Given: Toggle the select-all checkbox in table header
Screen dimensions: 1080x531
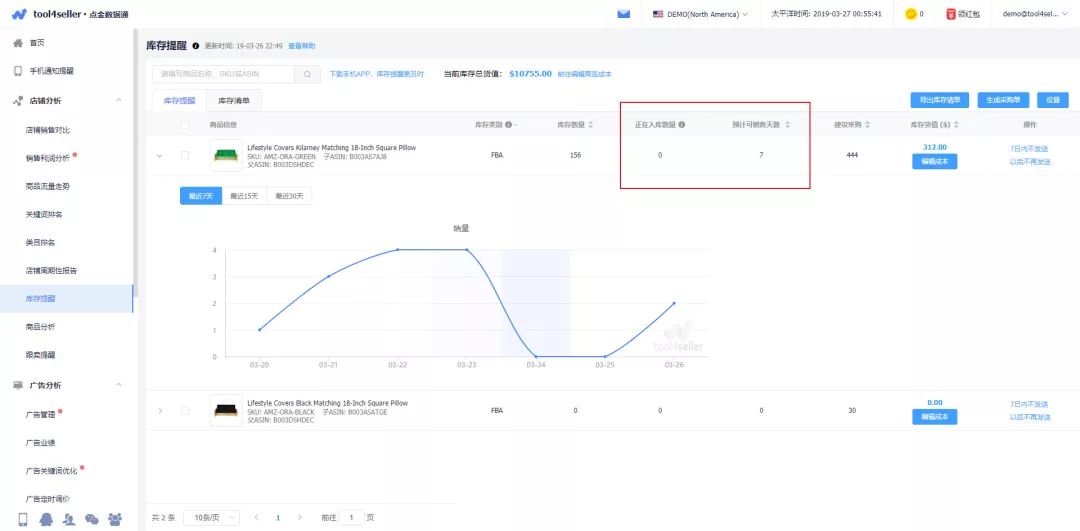Looking at the screenshot, I should [185, 125].
